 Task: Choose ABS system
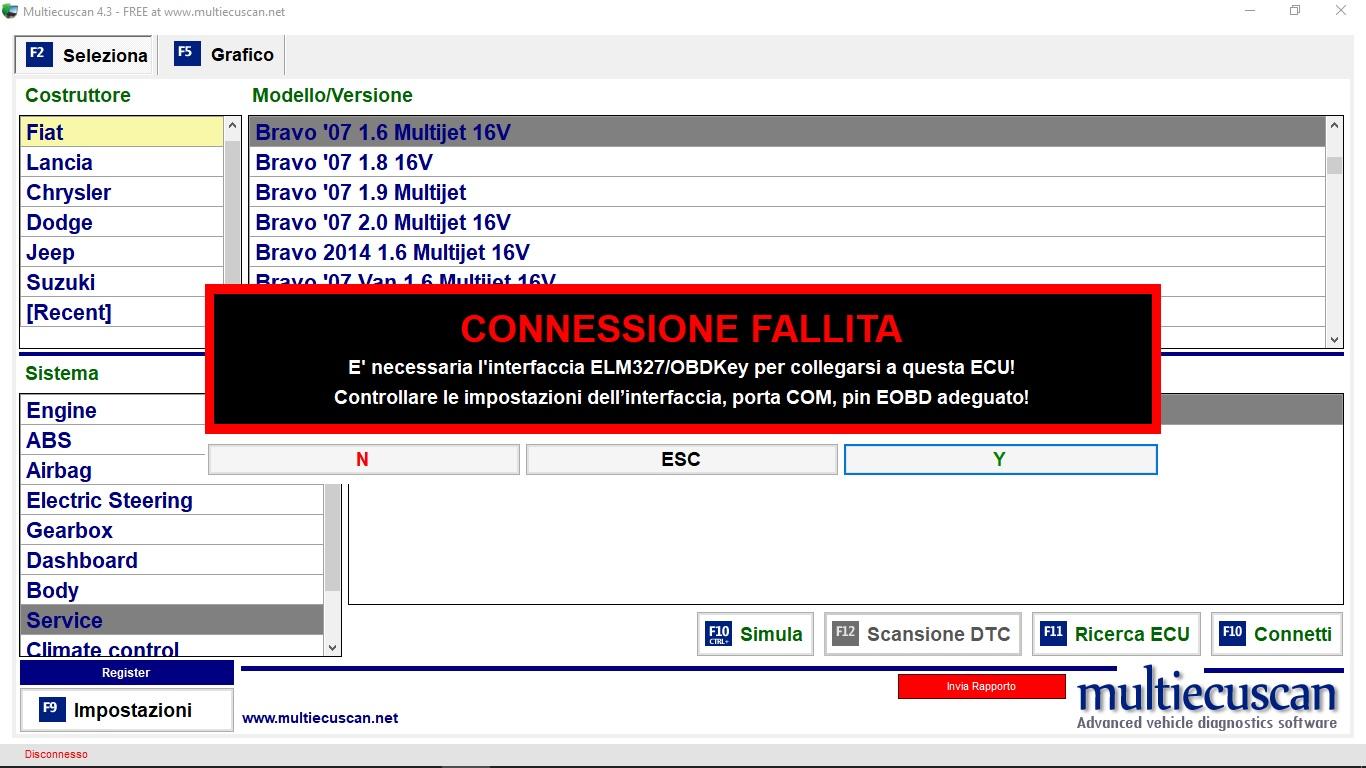pos(113,440)
